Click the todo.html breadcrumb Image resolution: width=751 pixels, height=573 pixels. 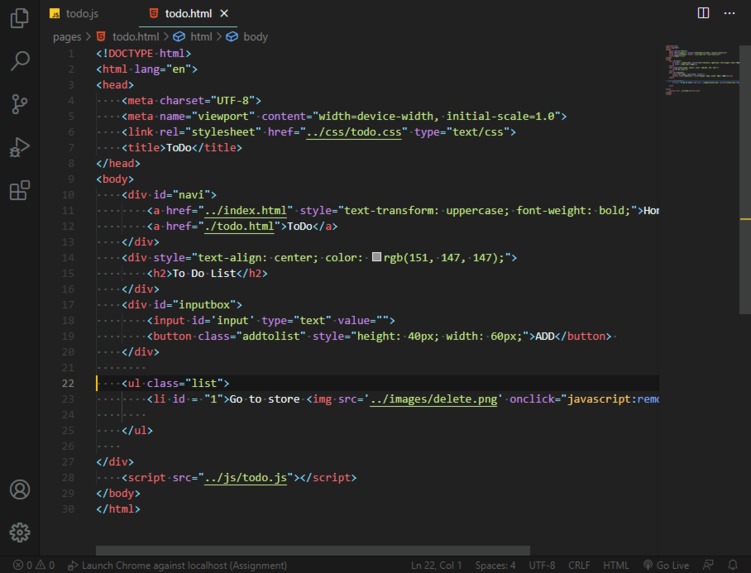point(128,36)
